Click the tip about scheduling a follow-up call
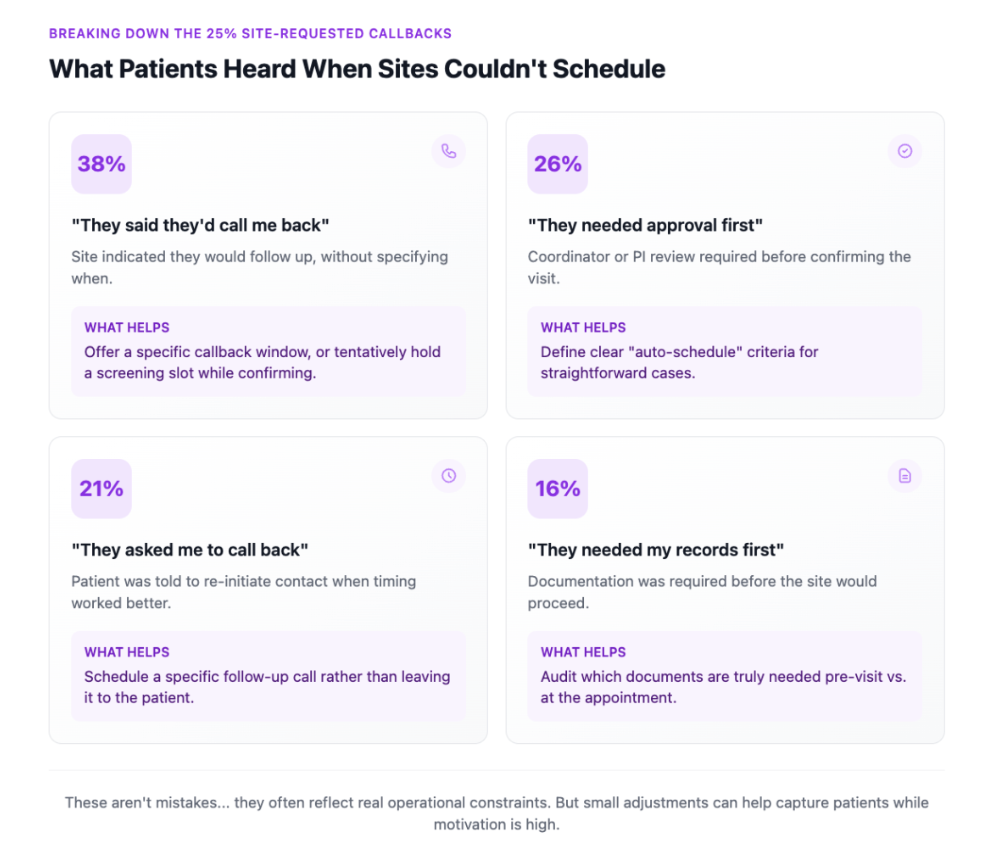Image resolution: width=992 pixels, height=862 pixels. click(268, 686)
